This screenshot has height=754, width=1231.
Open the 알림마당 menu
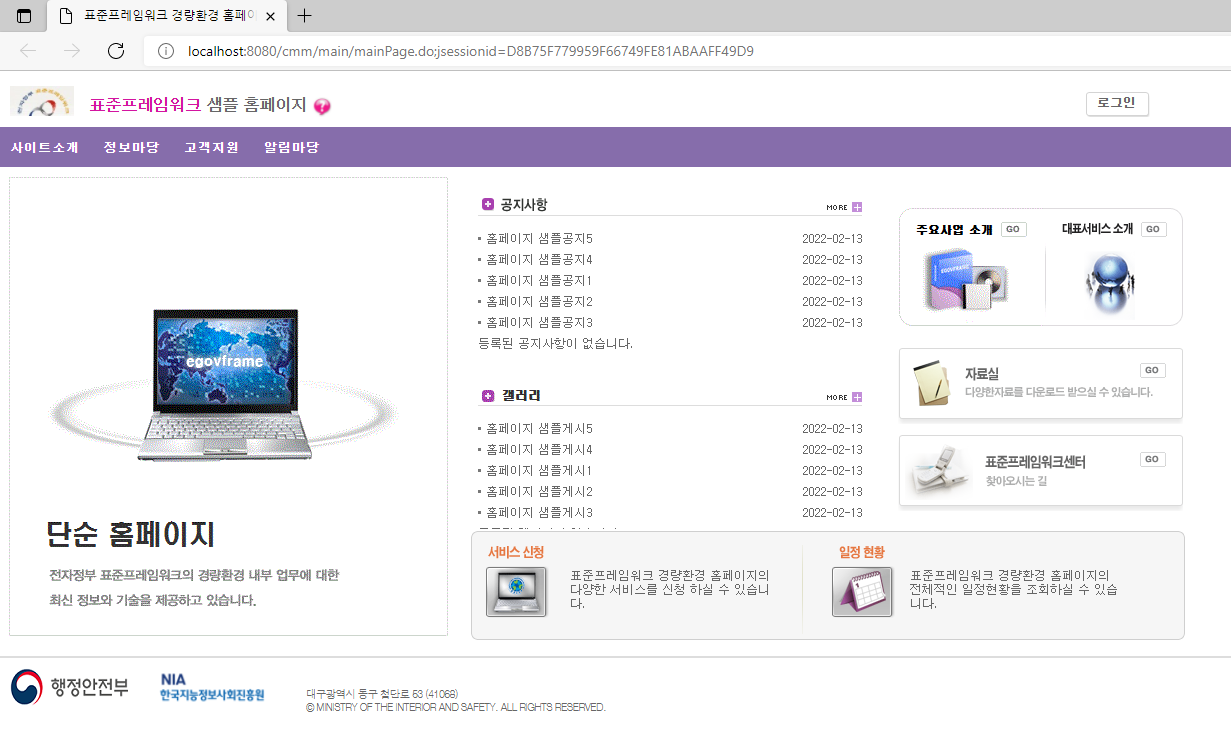pyautogui.click(x=291, y=147)
